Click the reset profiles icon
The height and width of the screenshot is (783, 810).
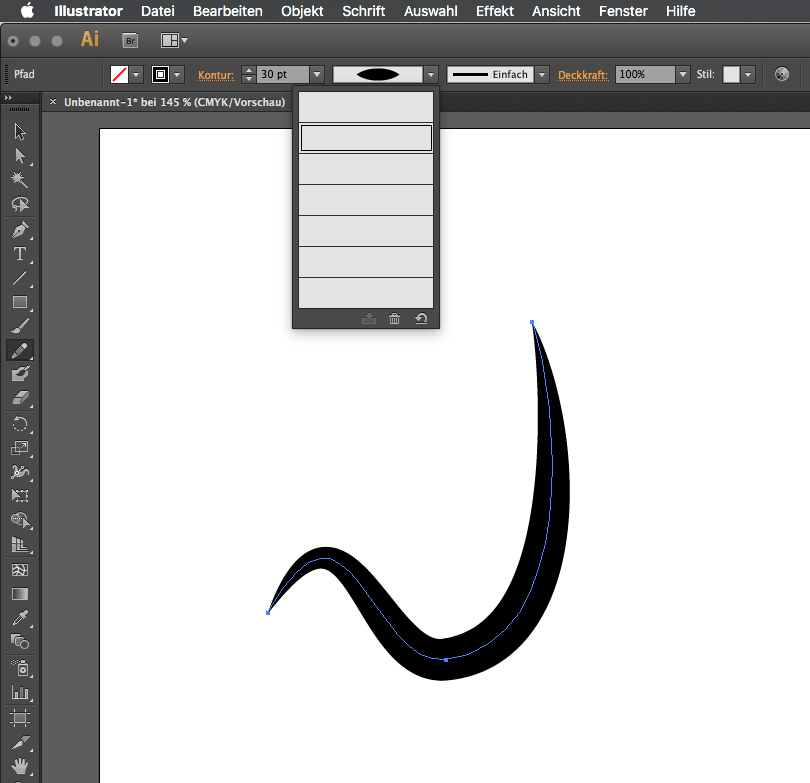point(422,319)
